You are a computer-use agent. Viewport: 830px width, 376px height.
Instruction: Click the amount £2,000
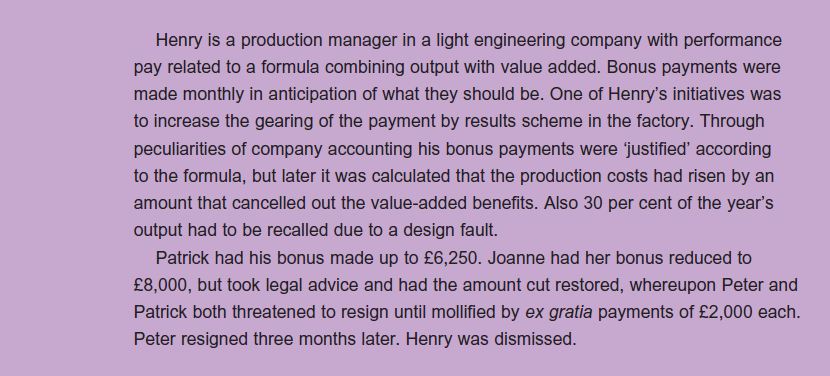tap(725, 312)
